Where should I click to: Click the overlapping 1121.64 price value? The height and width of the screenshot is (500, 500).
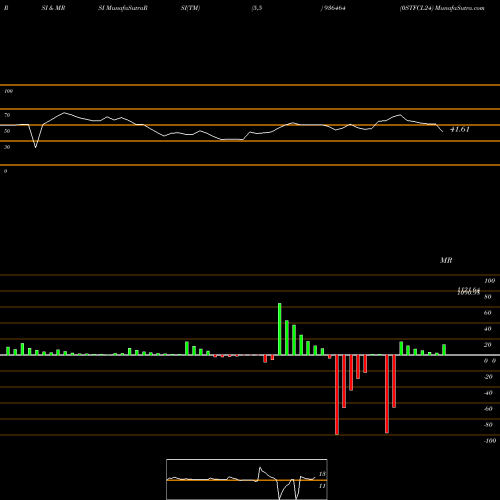(469, 290)
